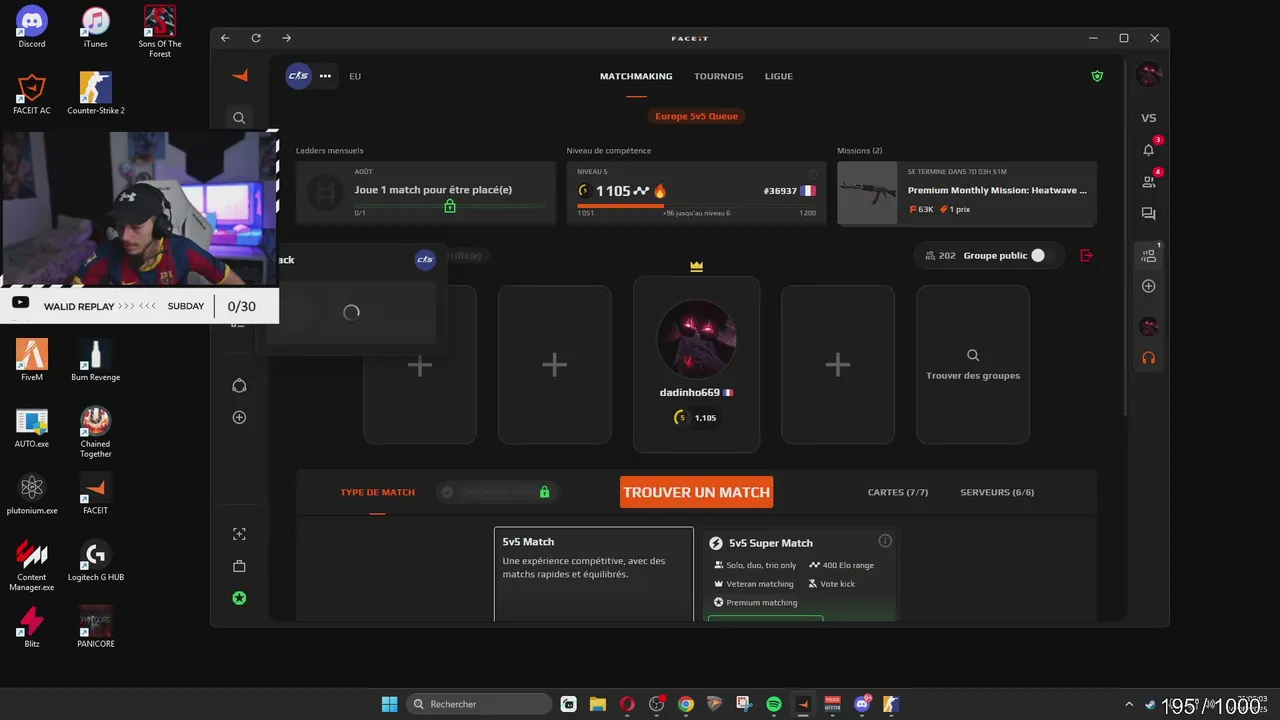Go back using FACEIT's back arrow

click(226, 38)
